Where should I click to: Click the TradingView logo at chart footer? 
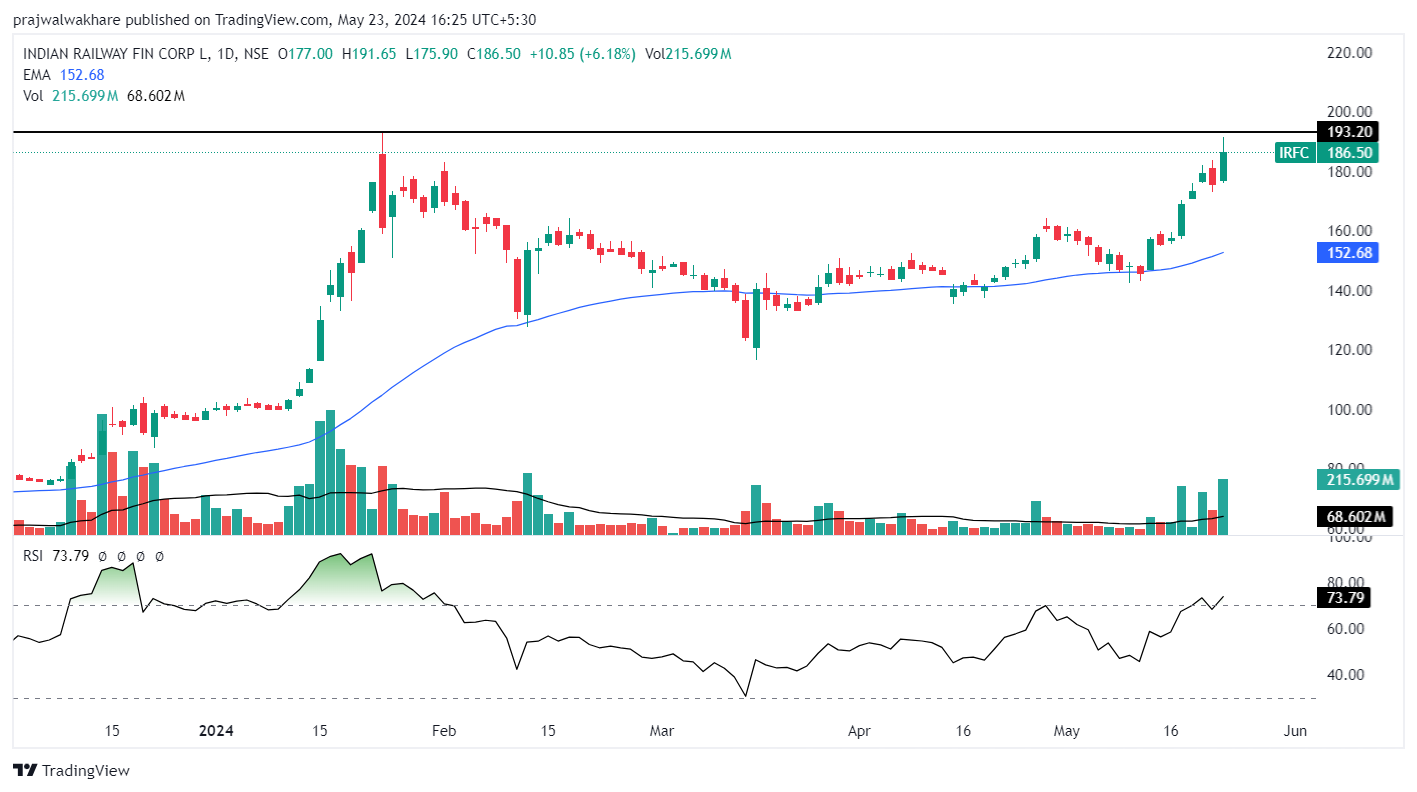pyautogui.click(x=71, y=770)
